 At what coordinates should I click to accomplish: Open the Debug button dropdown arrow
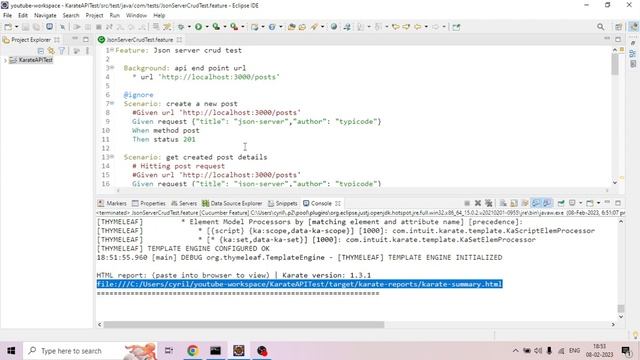point(189,27)
